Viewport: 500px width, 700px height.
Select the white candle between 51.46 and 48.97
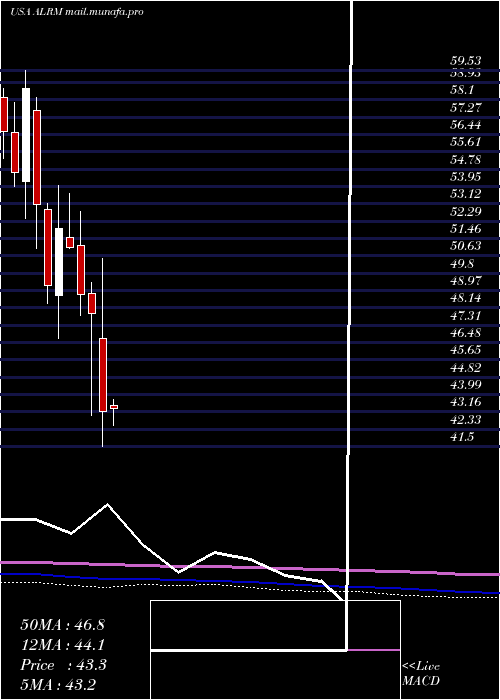click(x=59, y=262)
